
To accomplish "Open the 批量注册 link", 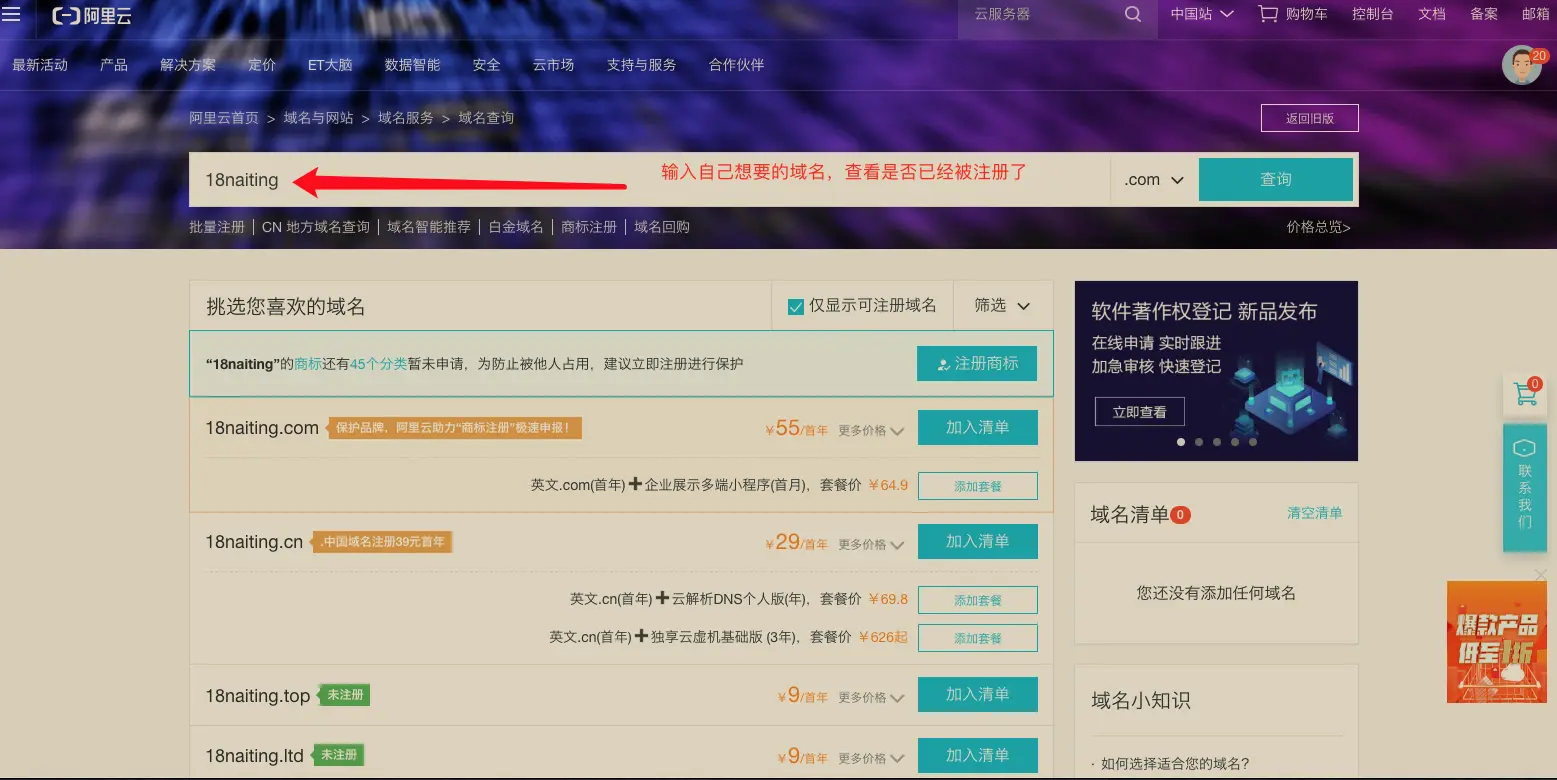I will 217,227.
